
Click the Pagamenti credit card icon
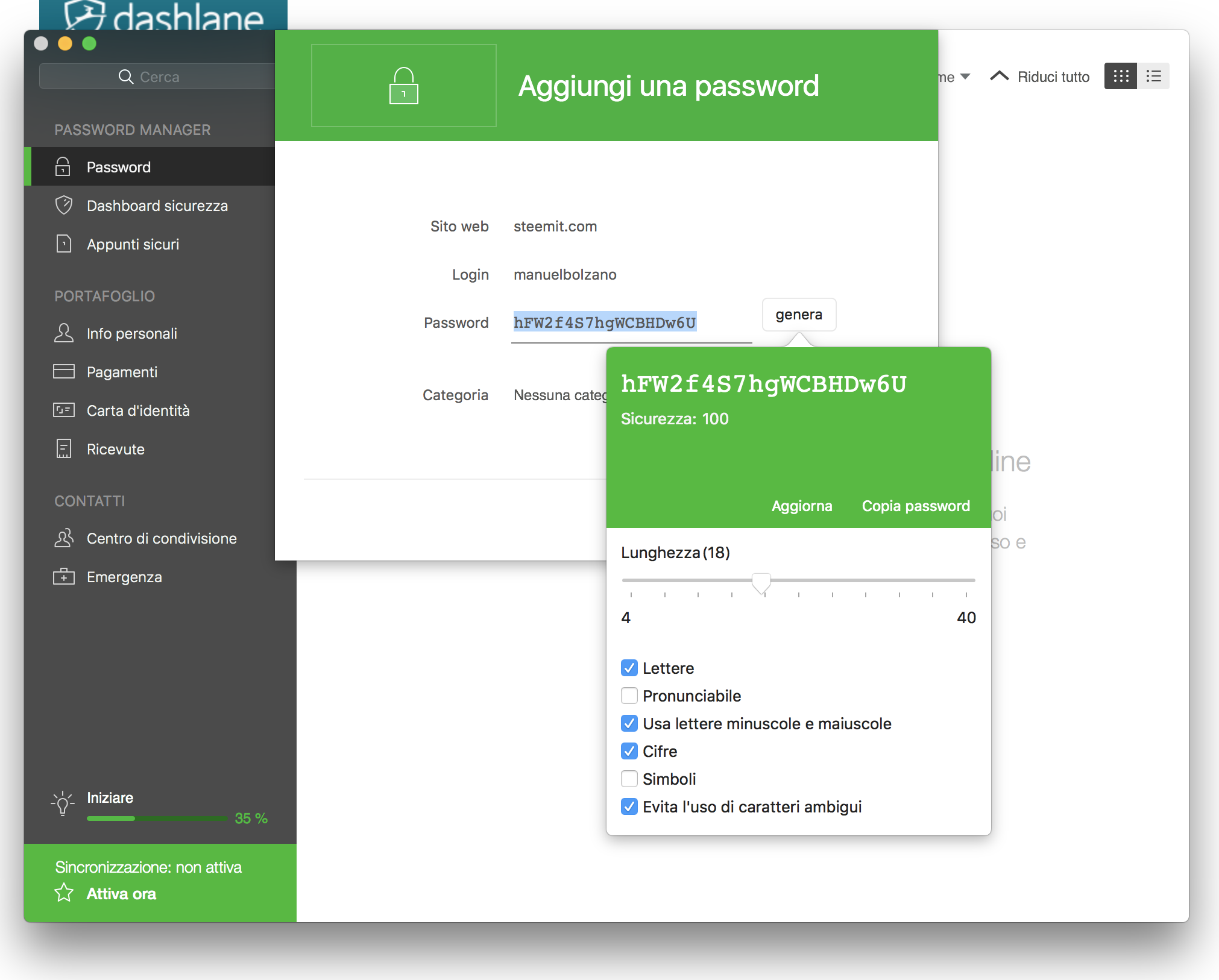(63, 372)
